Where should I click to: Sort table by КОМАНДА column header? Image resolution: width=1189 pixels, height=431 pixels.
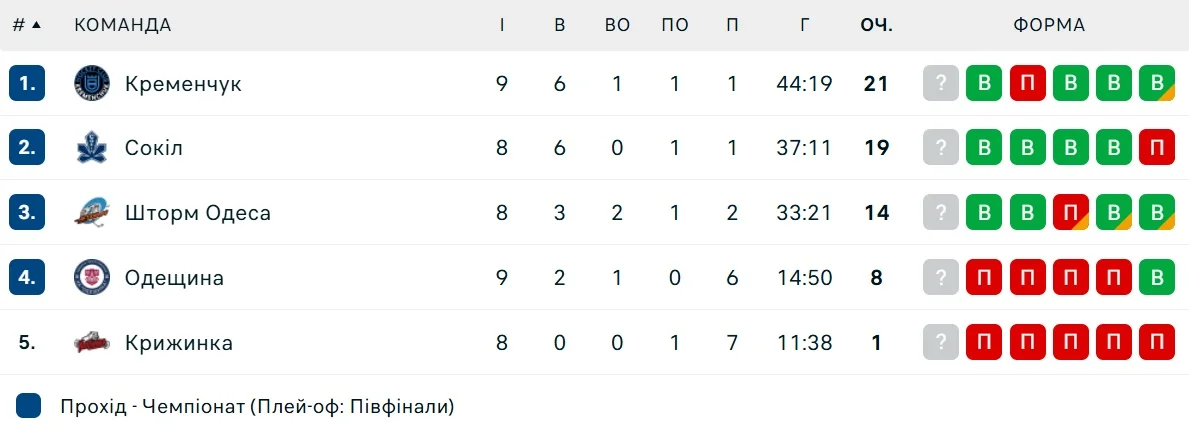pos(123,25)
